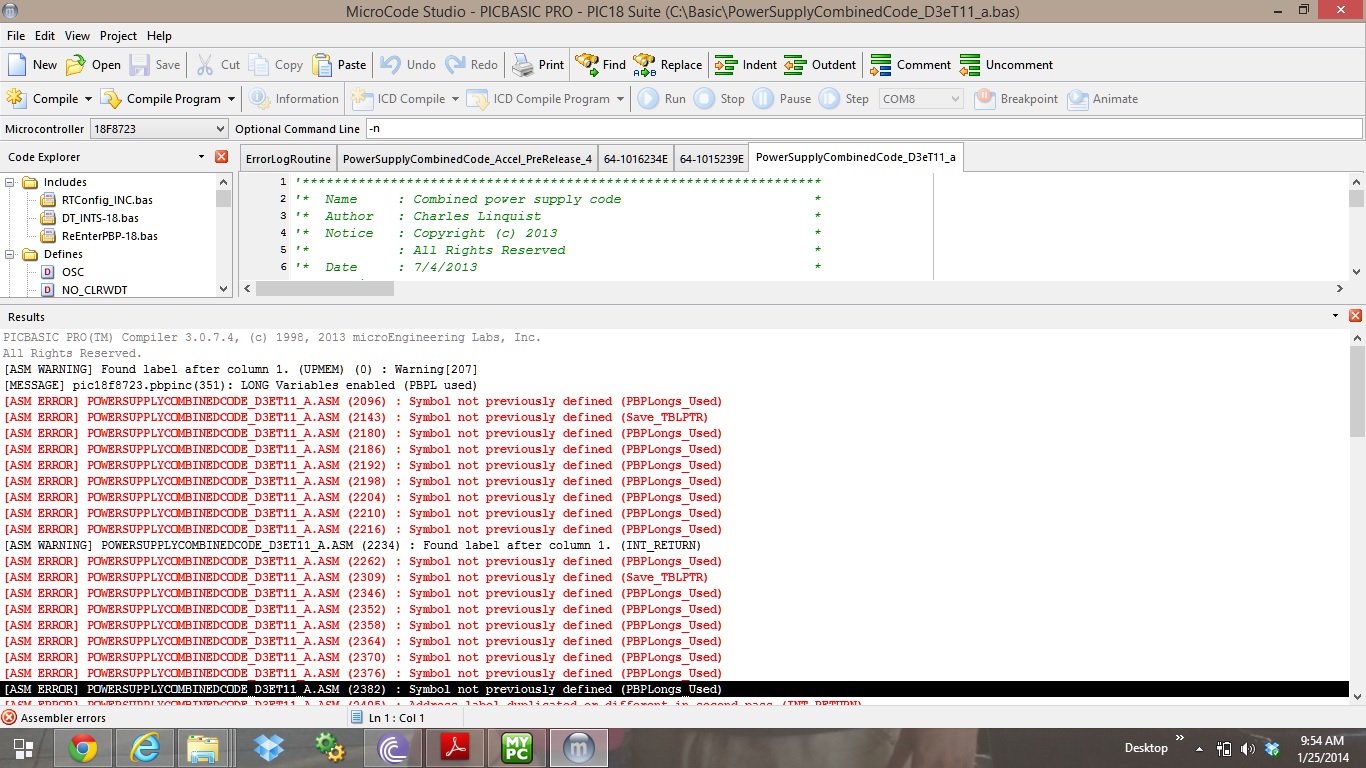The width and height of the screenshot is (1366, 768).
Task: Click the Find toolbar icon
Action: [587, 65]
